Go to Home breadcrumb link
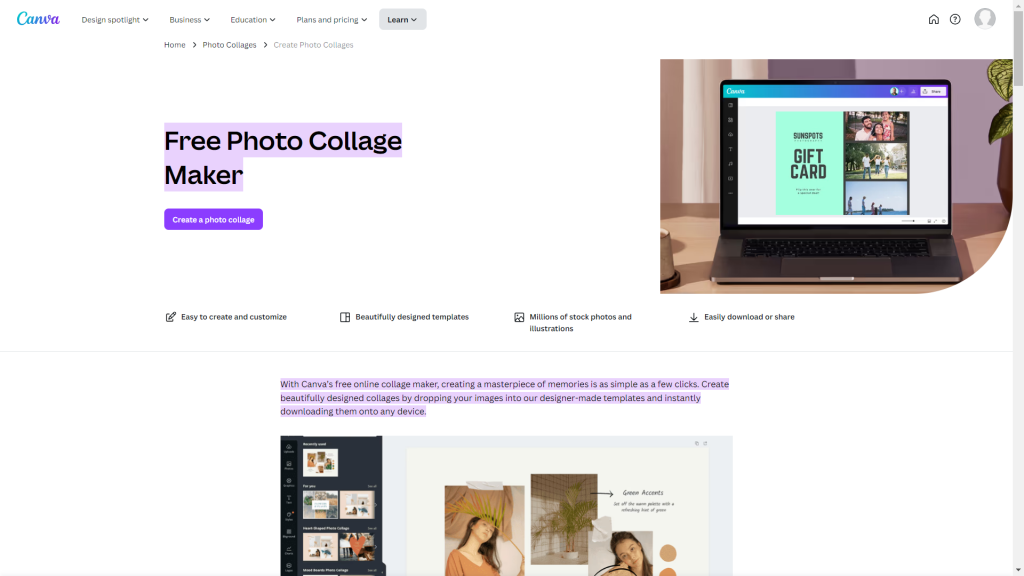This screenshot has height=576, width=1024. click(x=174, y=45)
